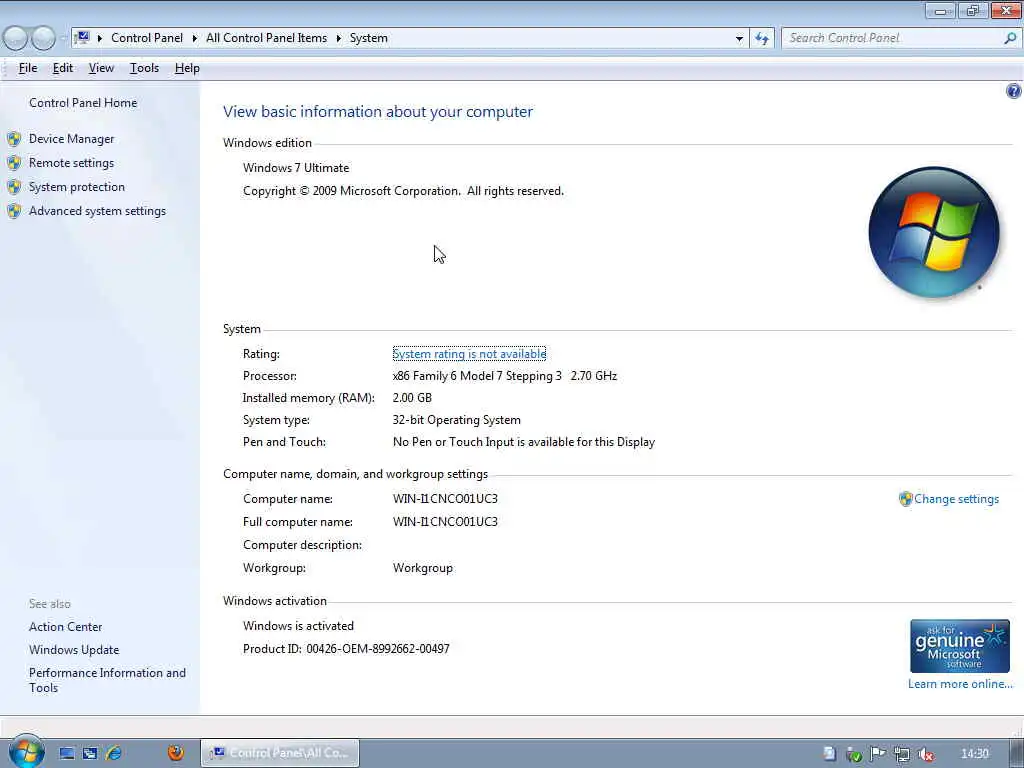Click the shield icon beside Remote settings
This screenshot has width=1024, height=768.
[14, 163]
